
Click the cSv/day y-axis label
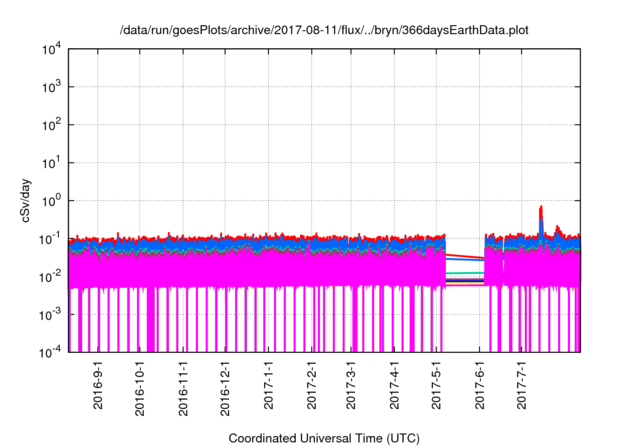[x=25, y=200]
